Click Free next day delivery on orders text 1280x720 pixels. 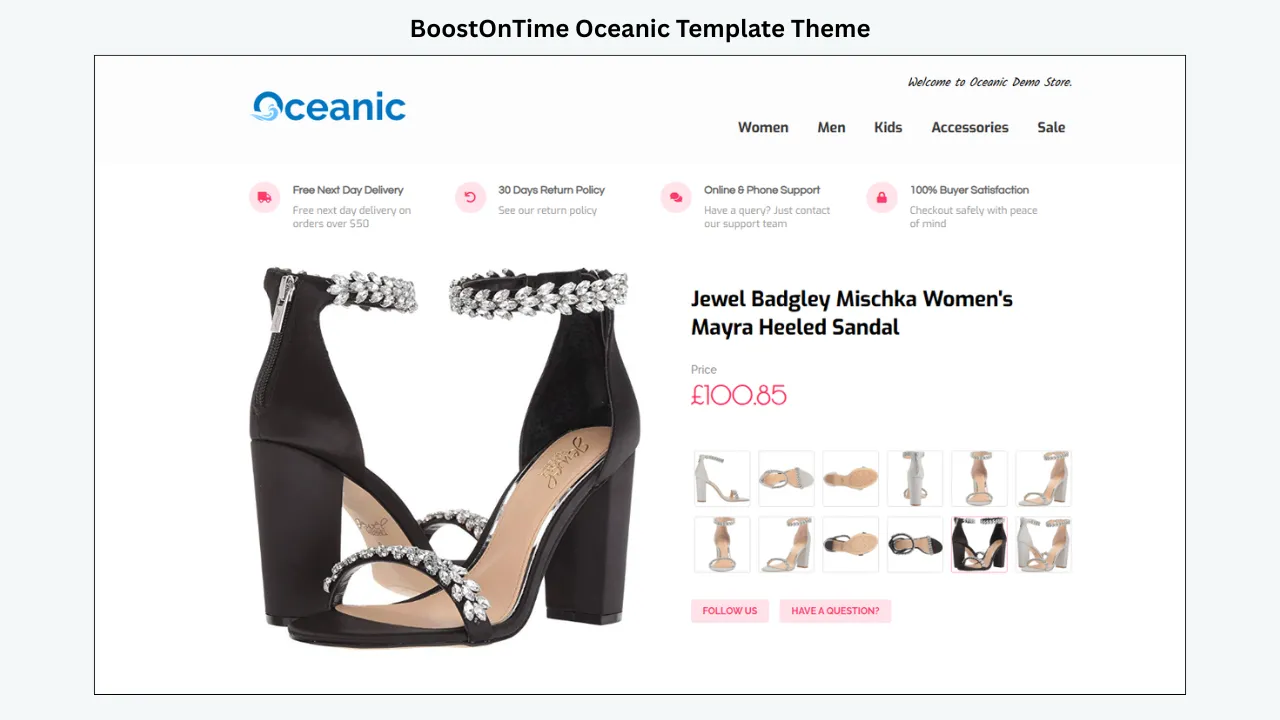(352, 217)
